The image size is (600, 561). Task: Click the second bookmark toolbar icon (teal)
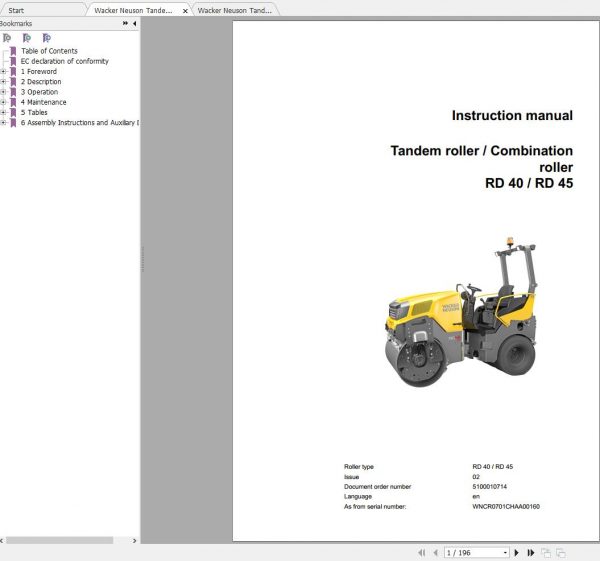click(27, 38)
